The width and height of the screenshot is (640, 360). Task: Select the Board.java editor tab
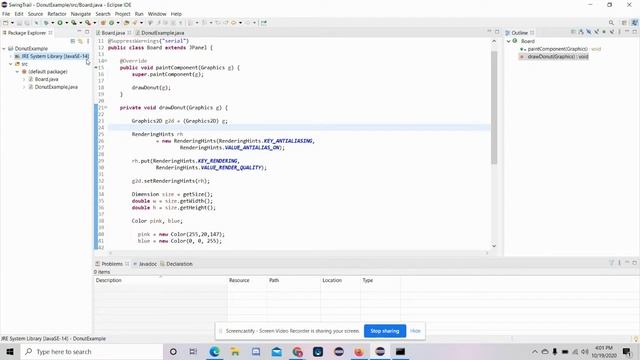coord(113,33)
